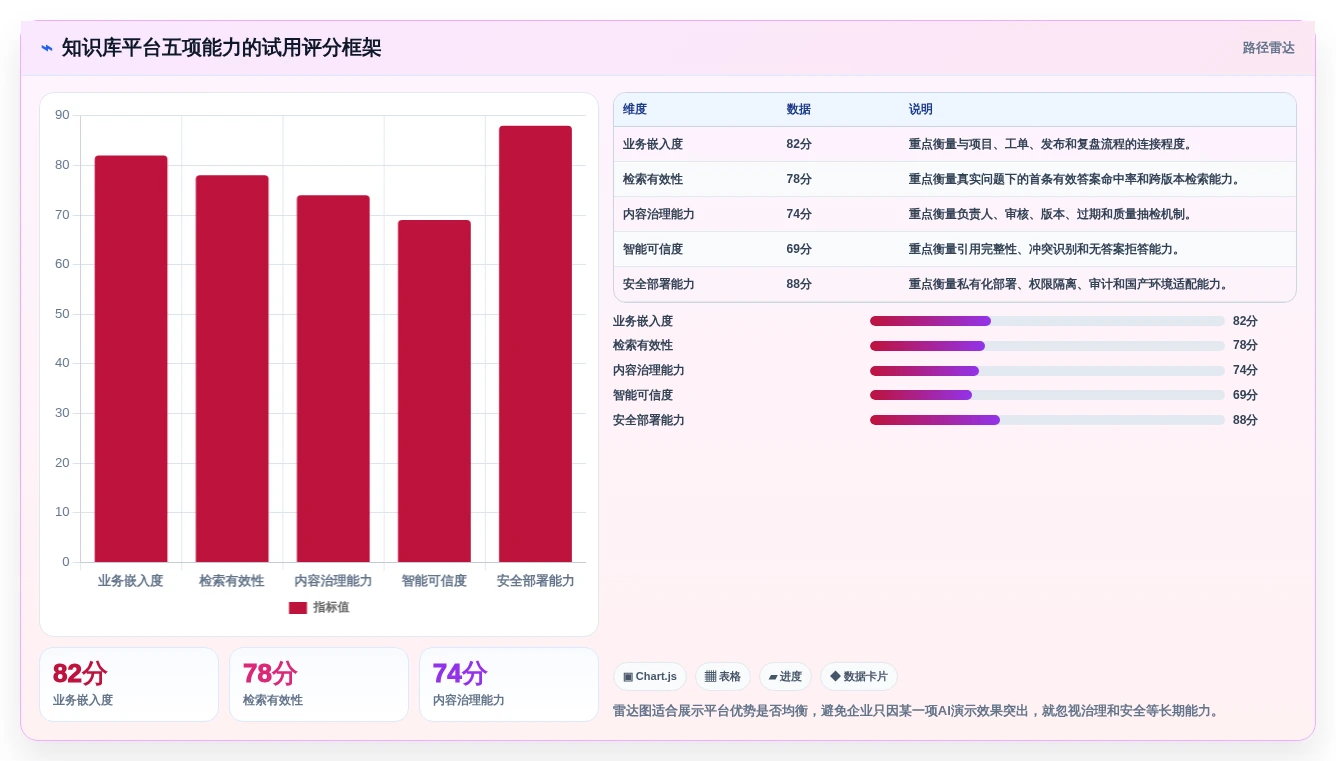Click the 安全部署能力 bar in chart

(535, 344)
